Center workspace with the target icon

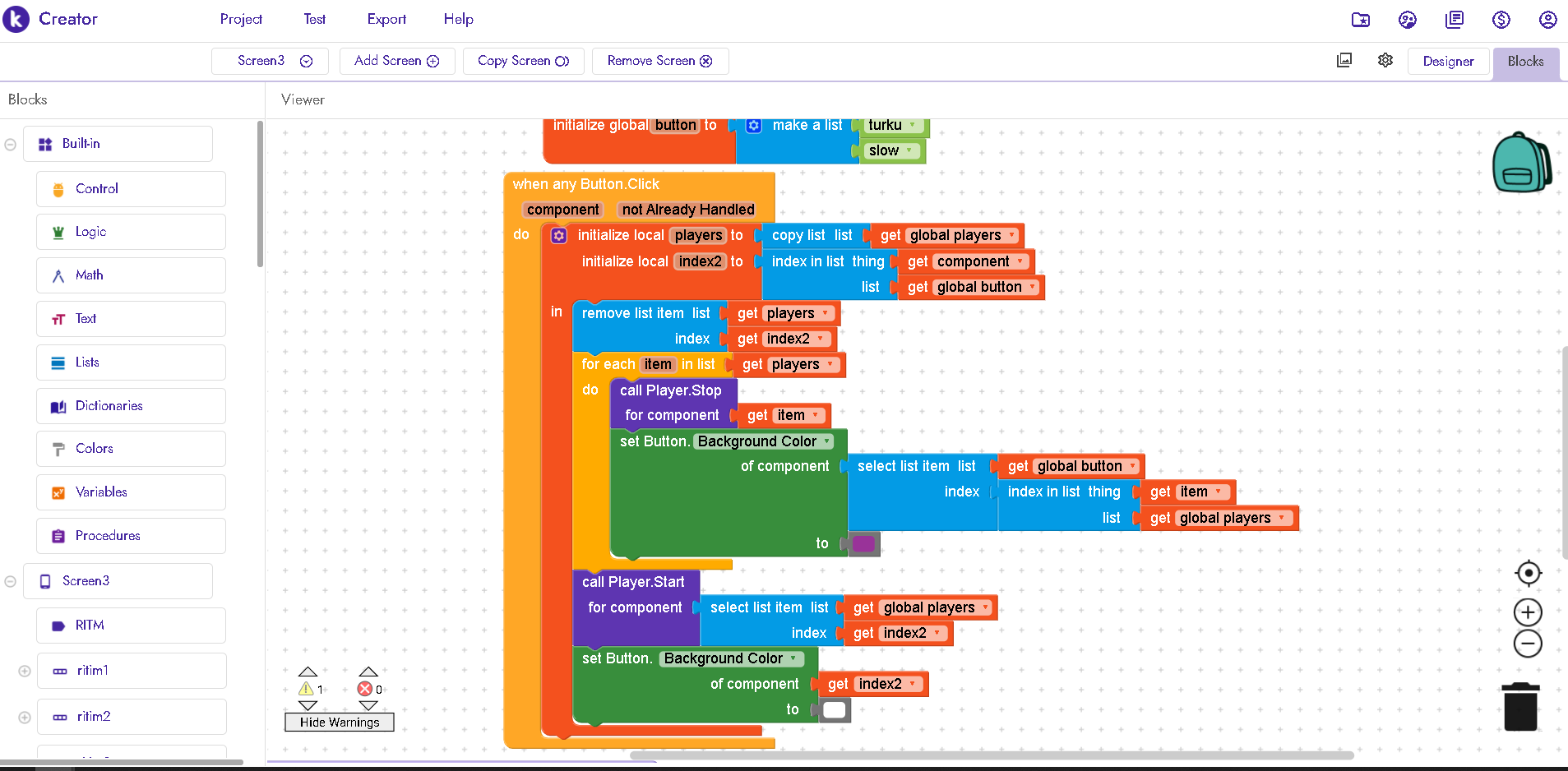[1528, 573]
